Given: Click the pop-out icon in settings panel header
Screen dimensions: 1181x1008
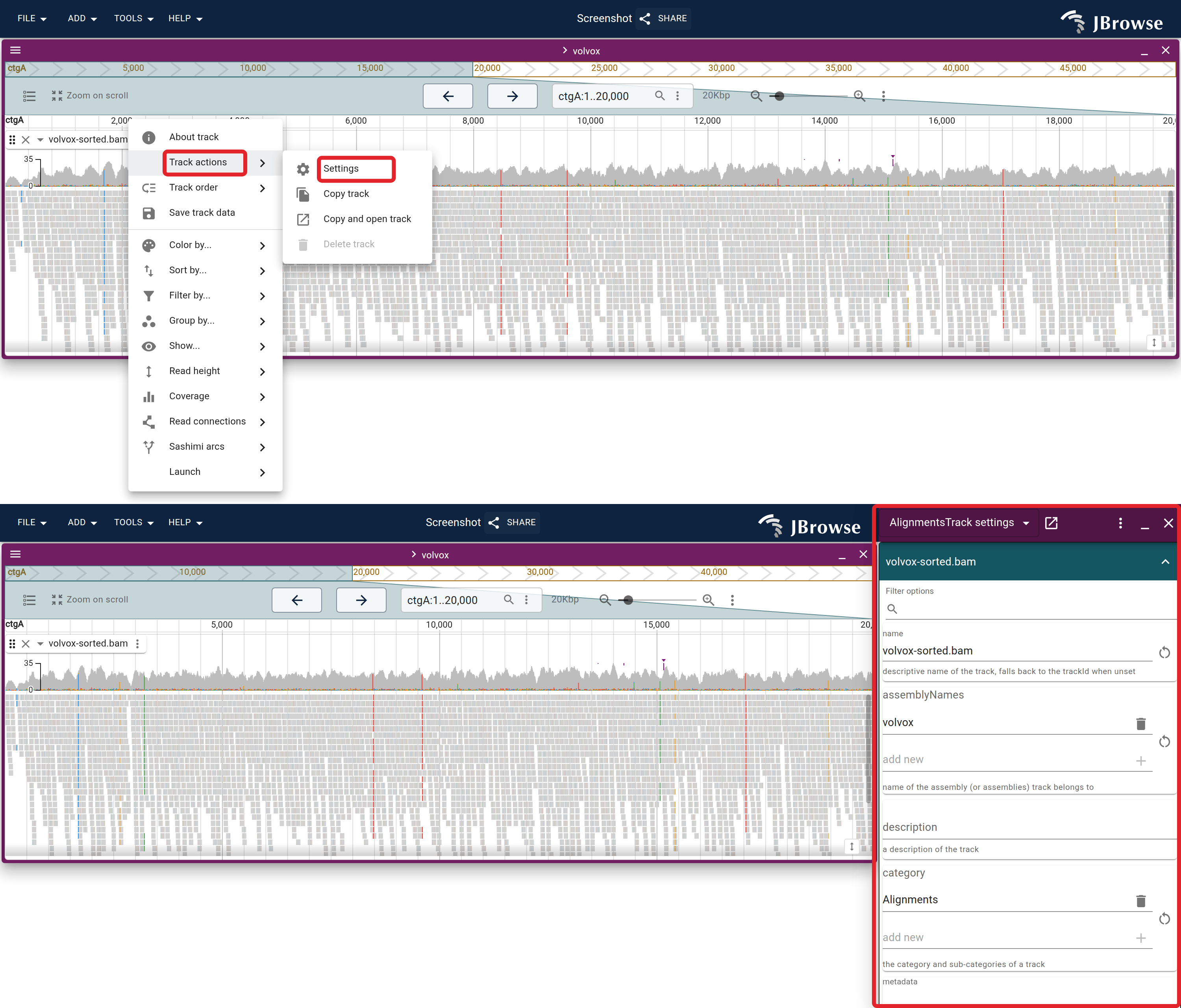Looking at the screenshot, I should [1051, 523].
